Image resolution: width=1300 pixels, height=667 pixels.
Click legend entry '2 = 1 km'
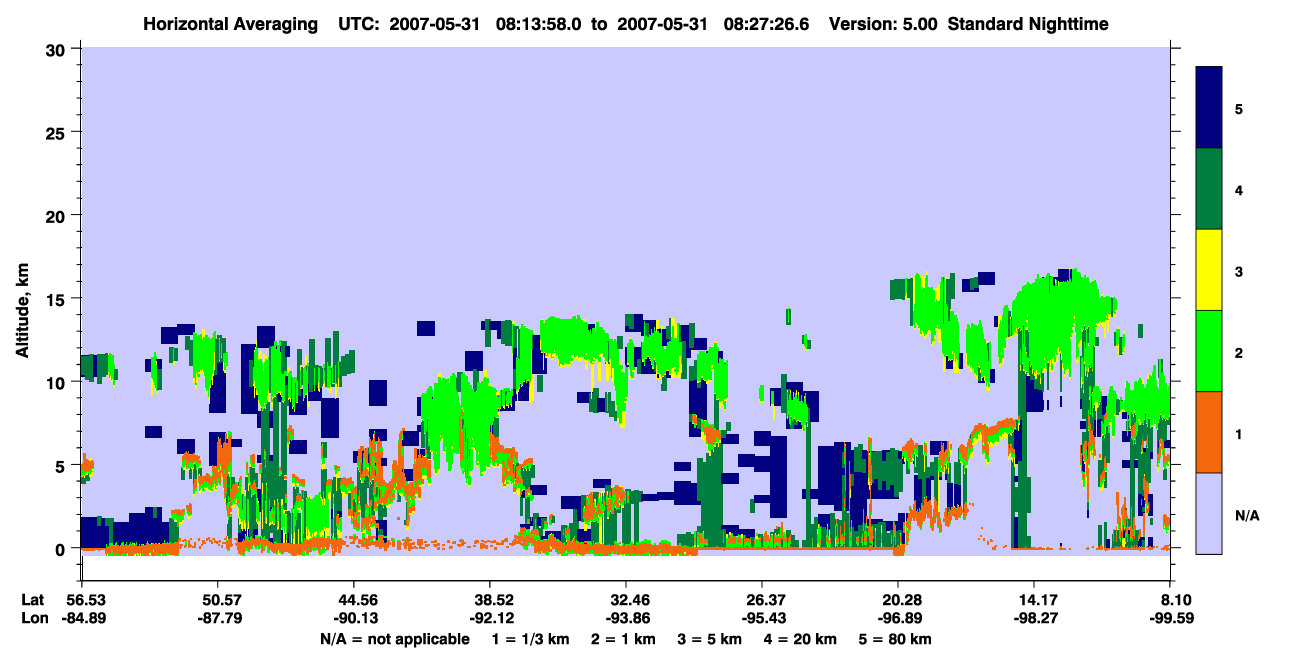tap(624, 639)
